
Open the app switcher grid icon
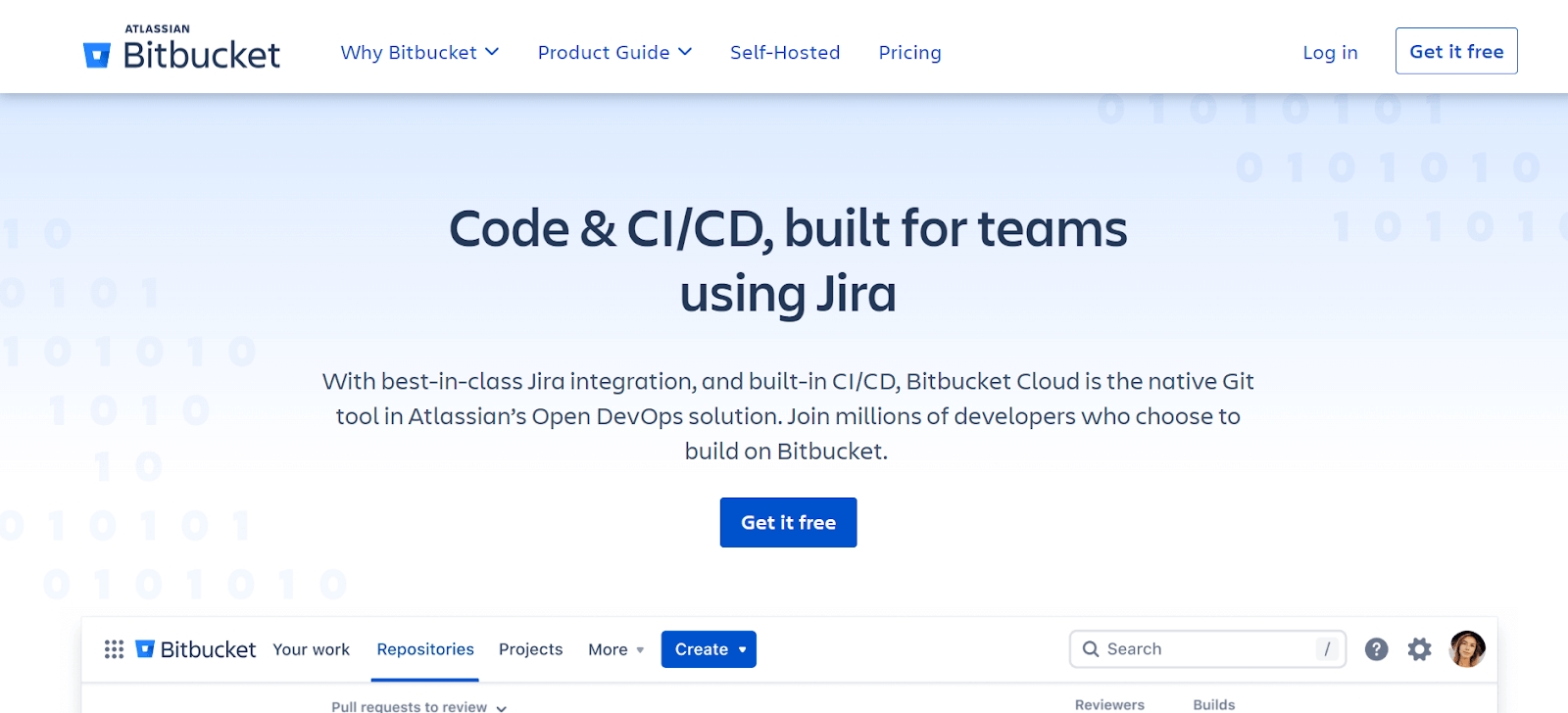[114, 649]
